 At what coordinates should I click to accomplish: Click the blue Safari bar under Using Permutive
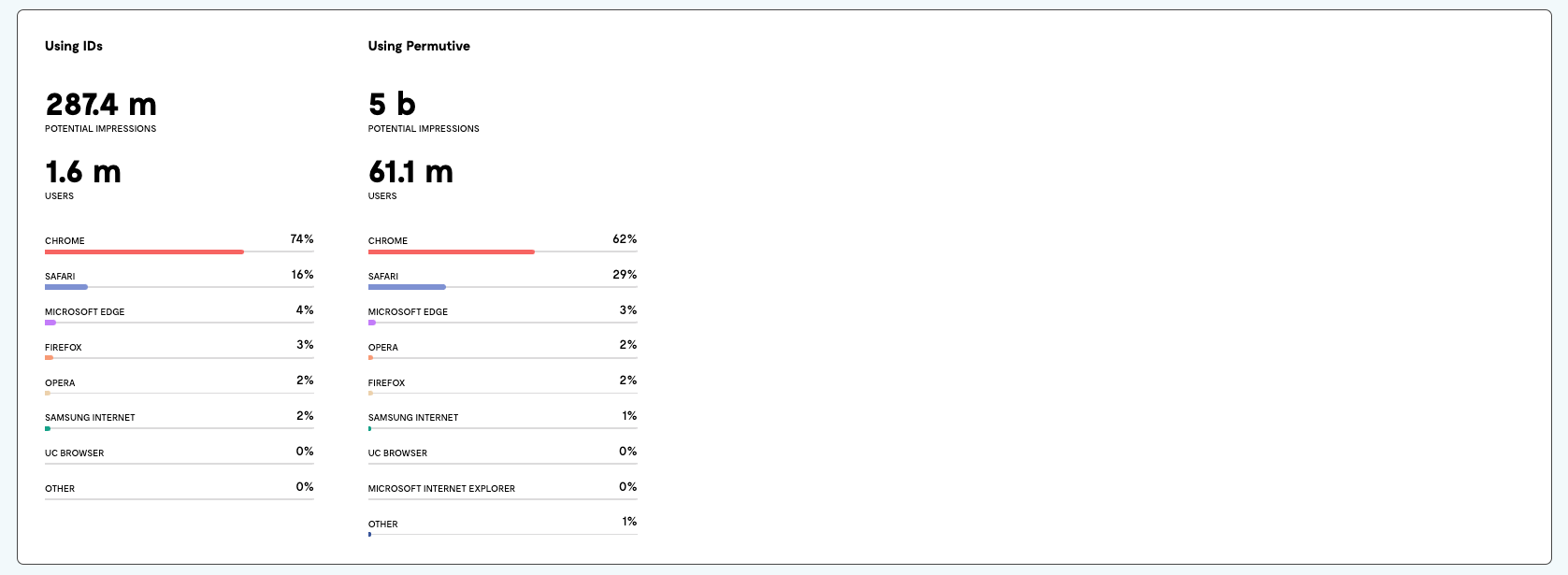point(407,287)
